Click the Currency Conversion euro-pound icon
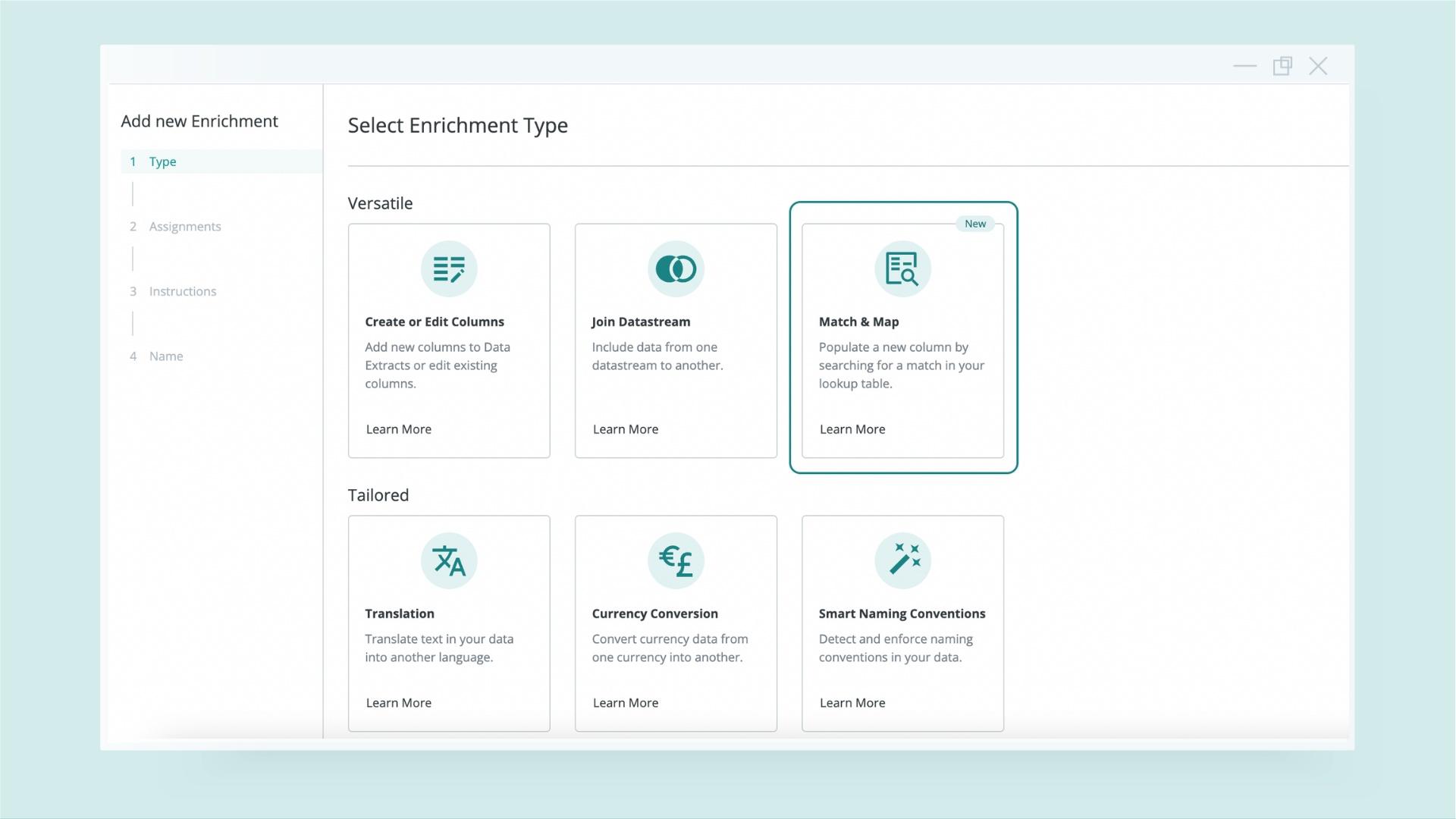Viewport: 1456px width, 819px height. pos(676,560)
